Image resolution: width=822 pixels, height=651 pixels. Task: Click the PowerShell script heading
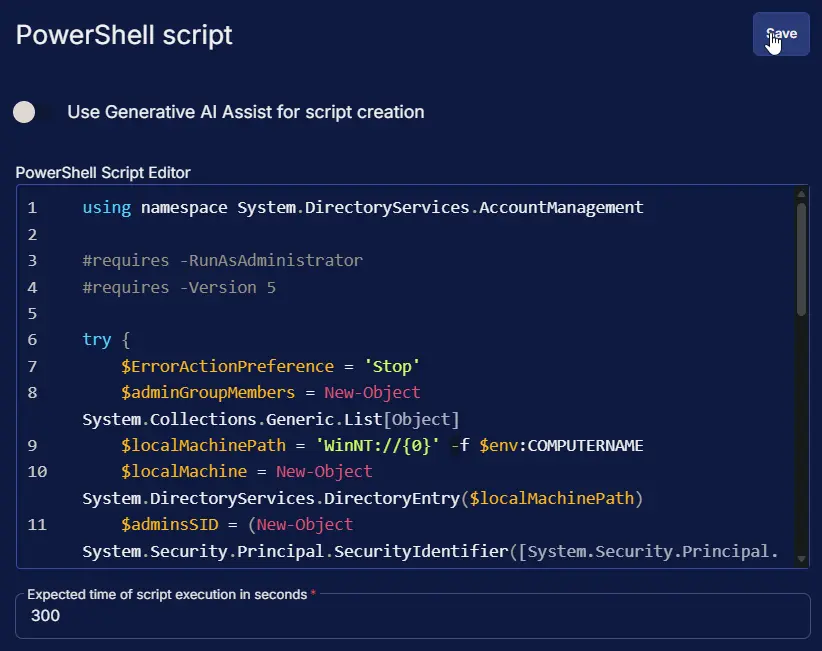[x=124, y=35]
